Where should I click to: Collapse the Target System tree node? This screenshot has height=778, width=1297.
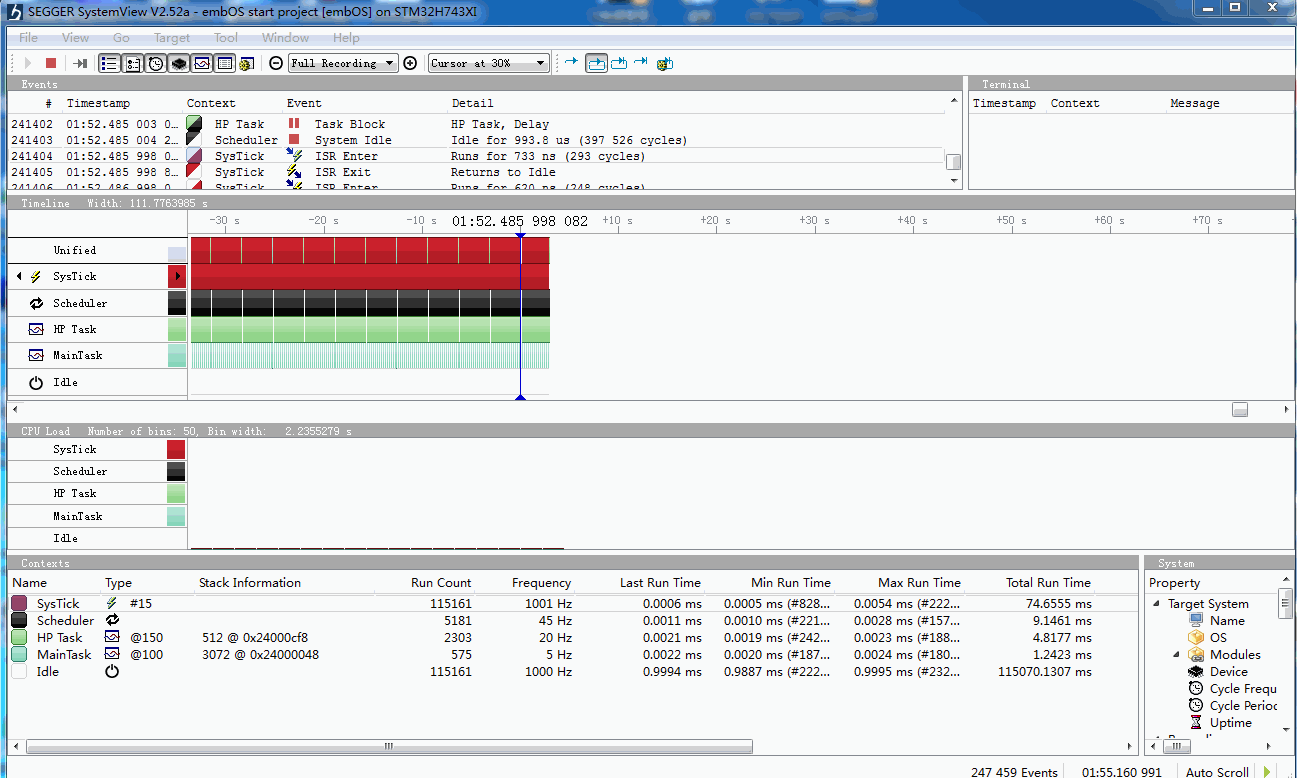(1157, 604)
